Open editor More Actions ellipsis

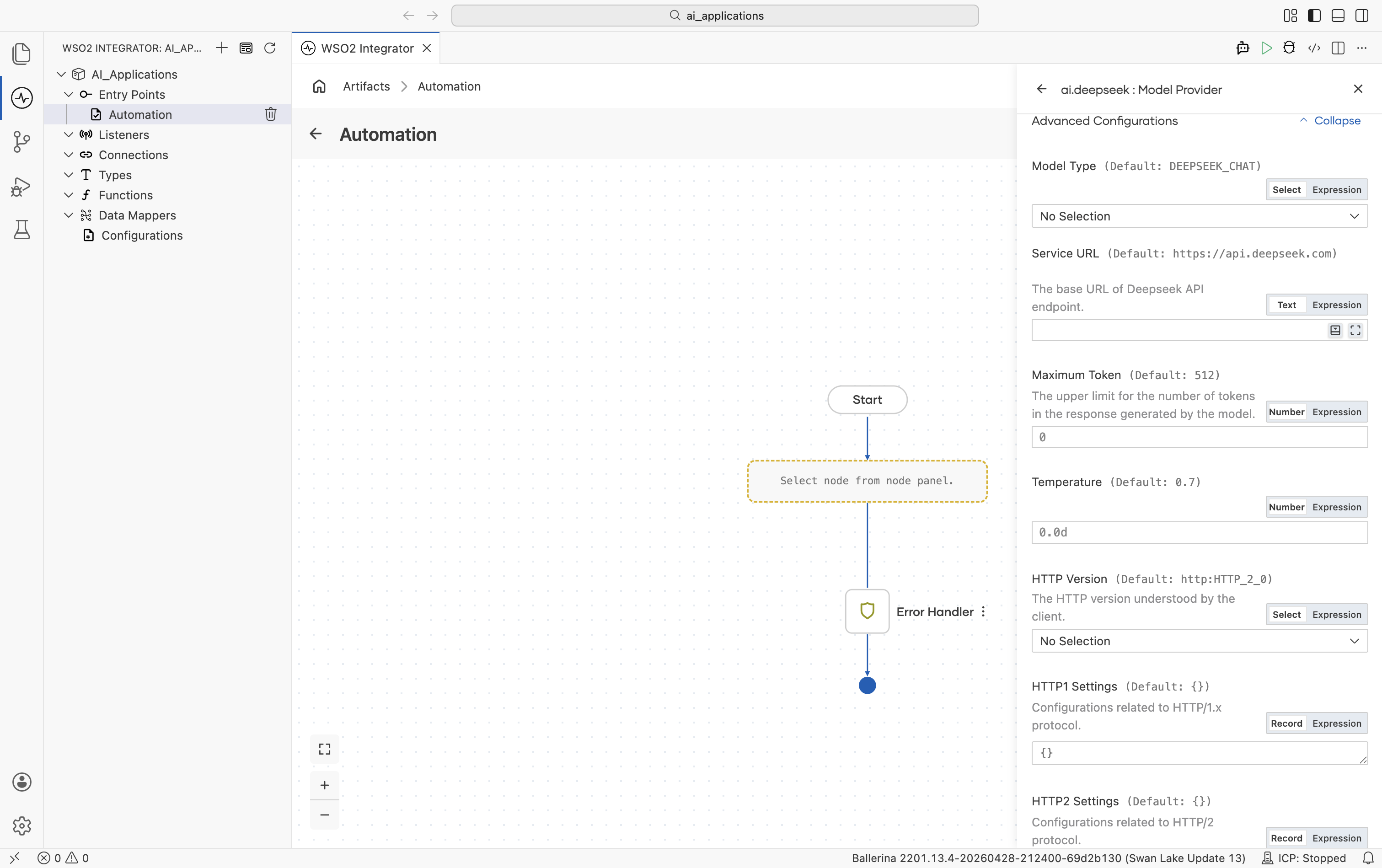(x=1362, y=48)
